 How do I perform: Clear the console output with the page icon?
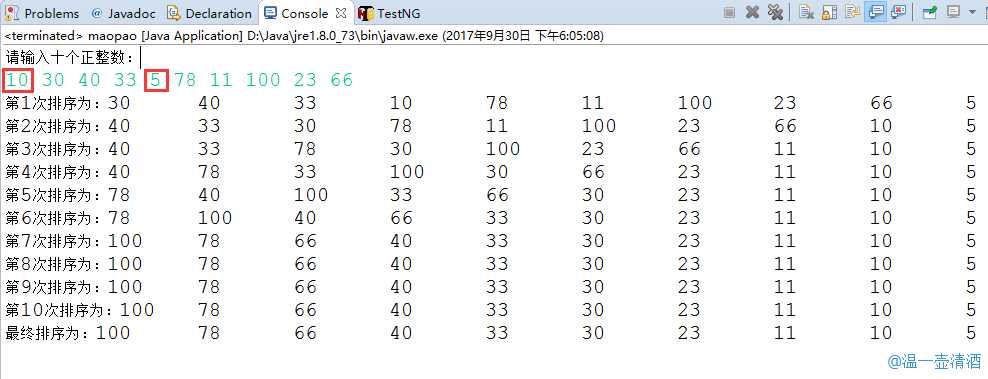[x=807, y=12]
